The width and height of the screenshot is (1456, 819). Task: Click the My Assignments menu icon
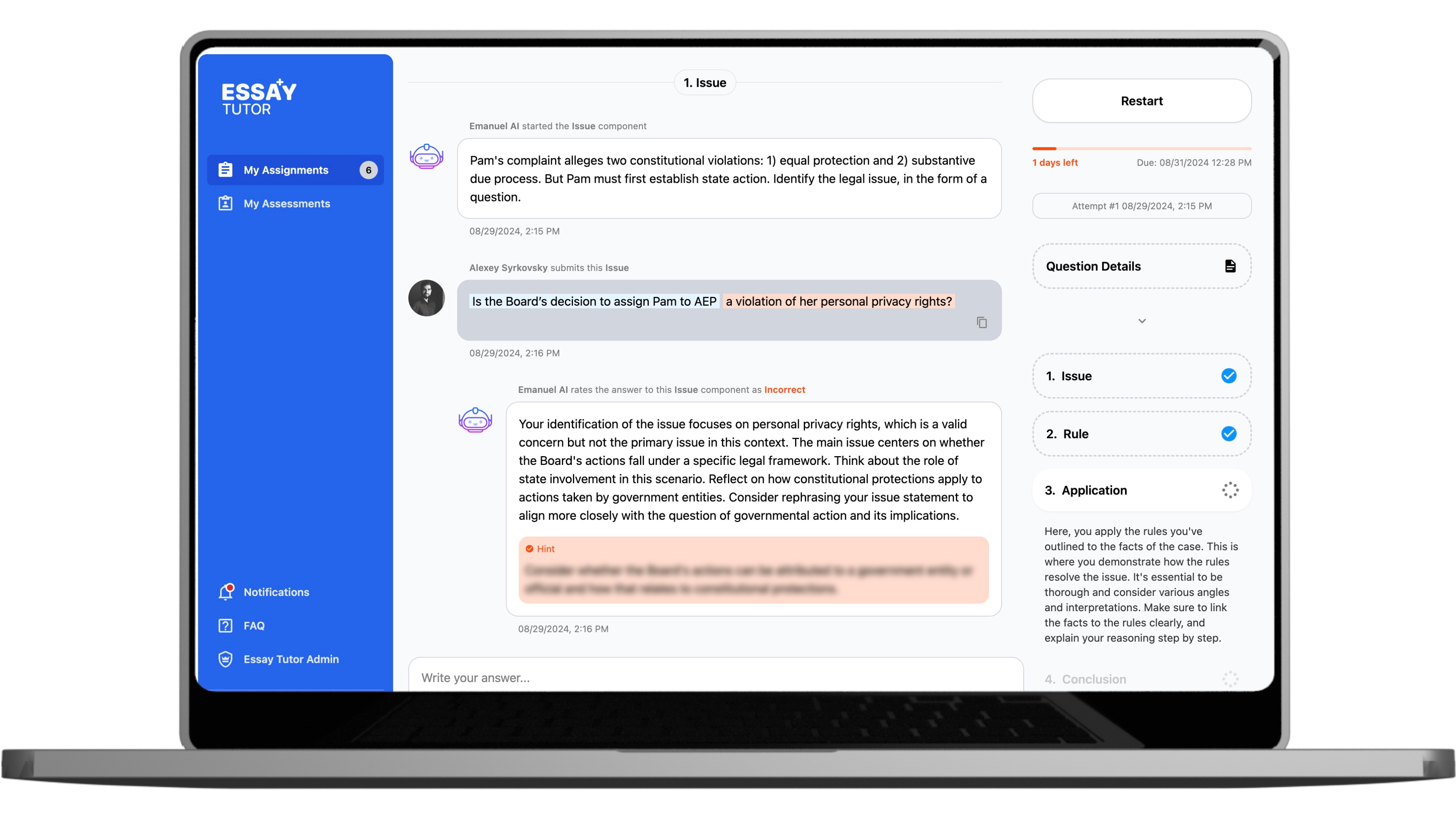(x=225, y=170)
